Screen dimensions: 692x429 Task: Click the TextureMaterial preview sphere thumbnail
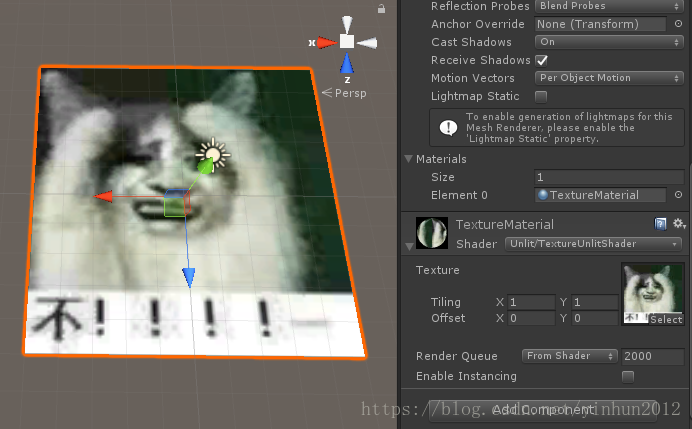[432, 233]
